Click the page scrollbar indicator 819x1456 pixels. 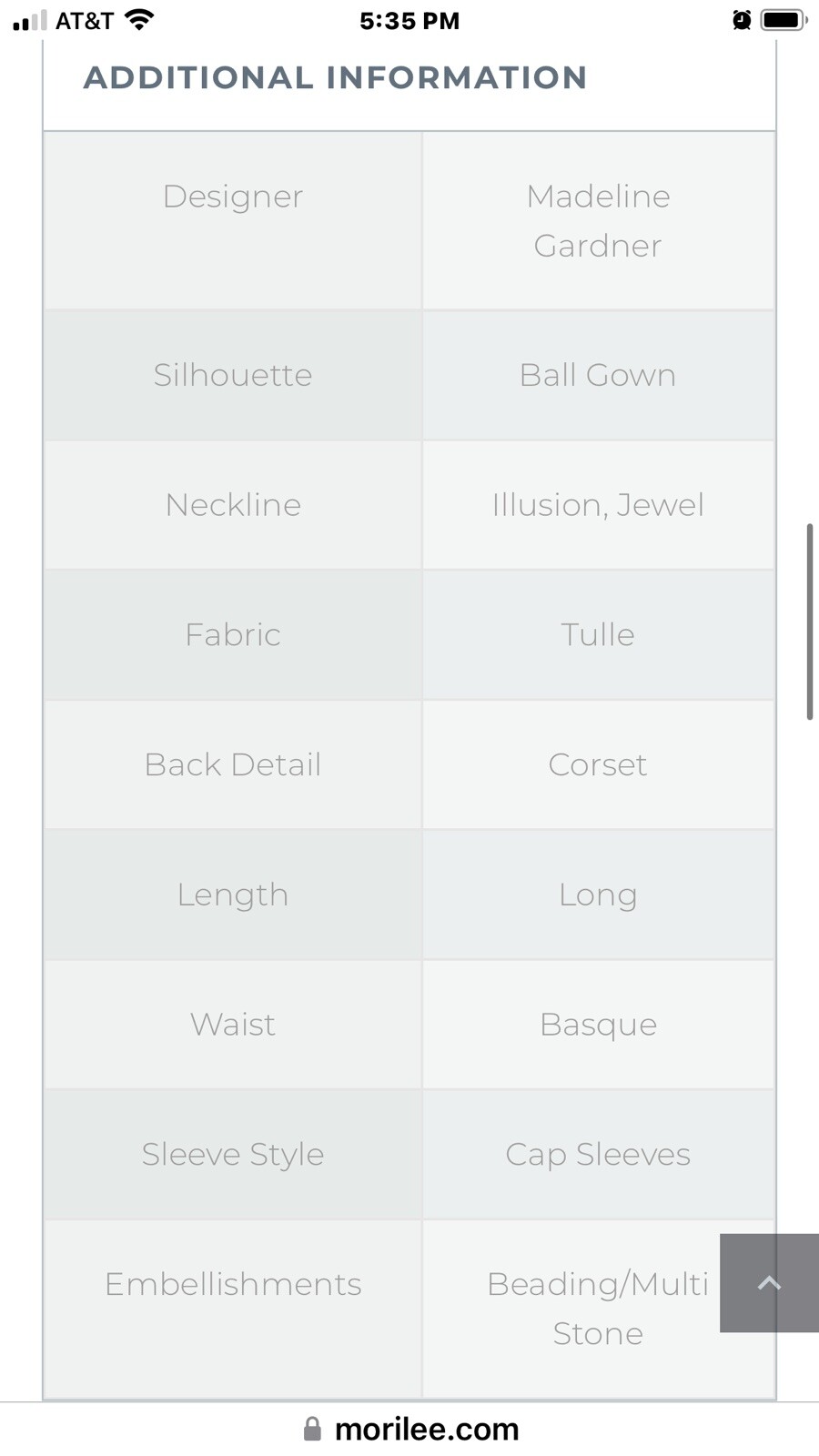point(809,622)
